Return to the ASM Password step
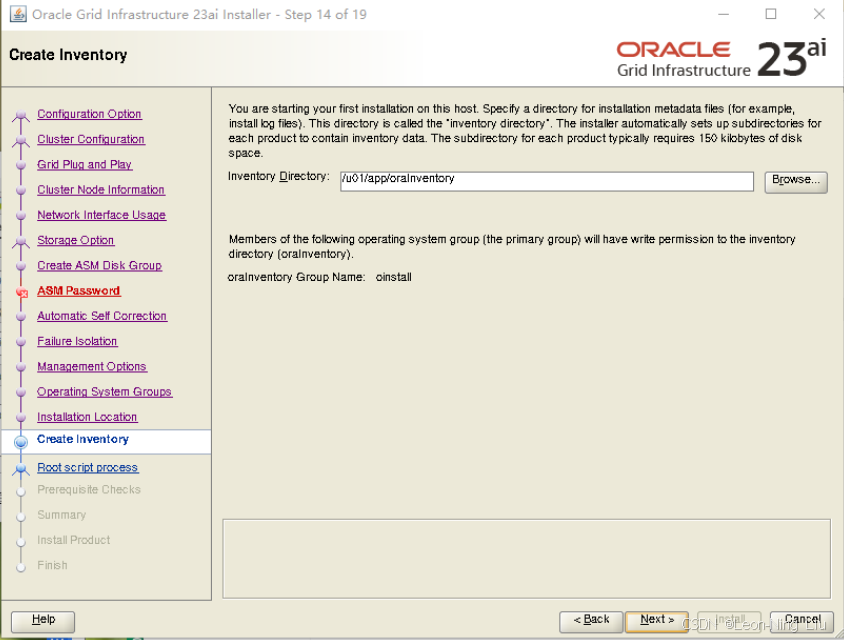This screenshot has height=640, width=844. 79,291
